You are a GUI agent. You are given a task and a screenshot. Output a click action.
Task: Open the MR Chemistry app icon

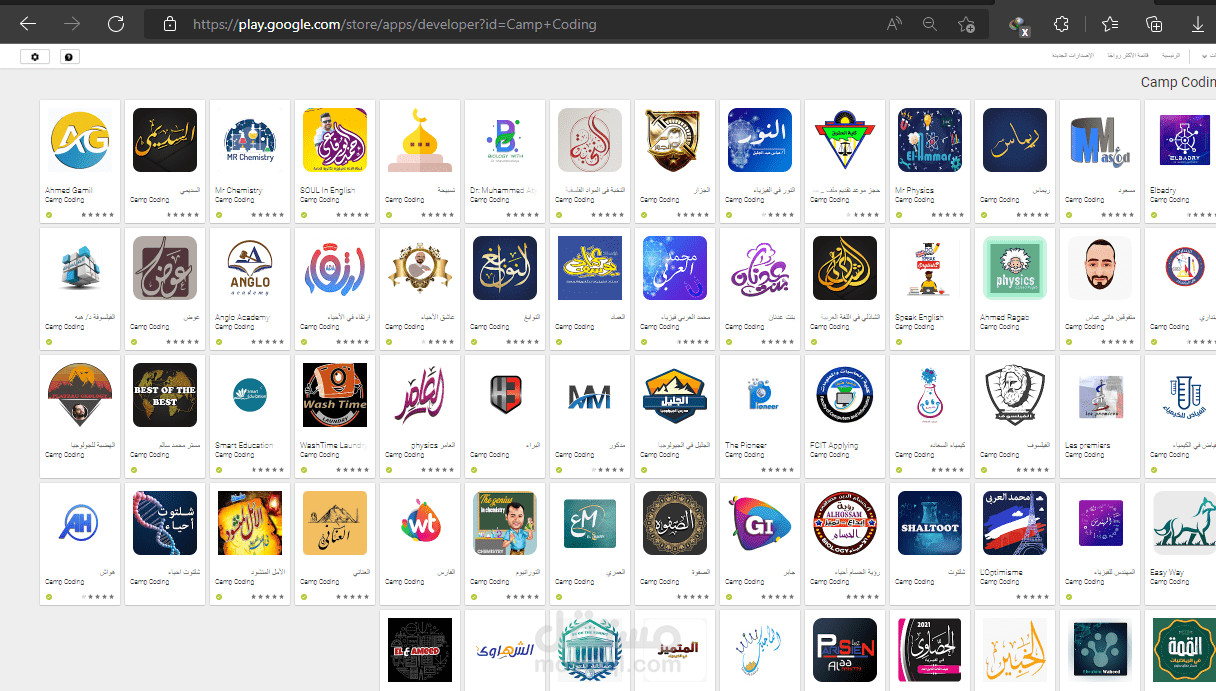(x=250, y=140)
